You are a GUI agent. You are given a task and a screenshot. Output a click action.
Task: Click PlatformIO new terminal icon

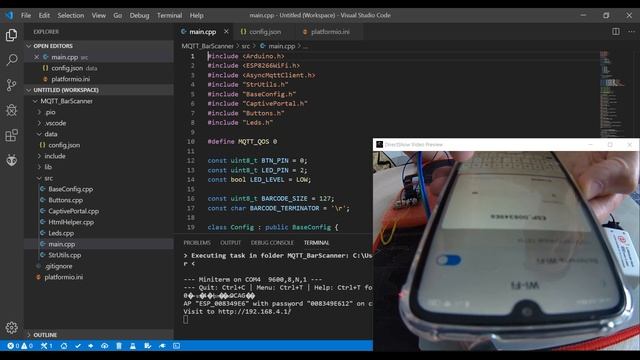[x=176, y=346]
